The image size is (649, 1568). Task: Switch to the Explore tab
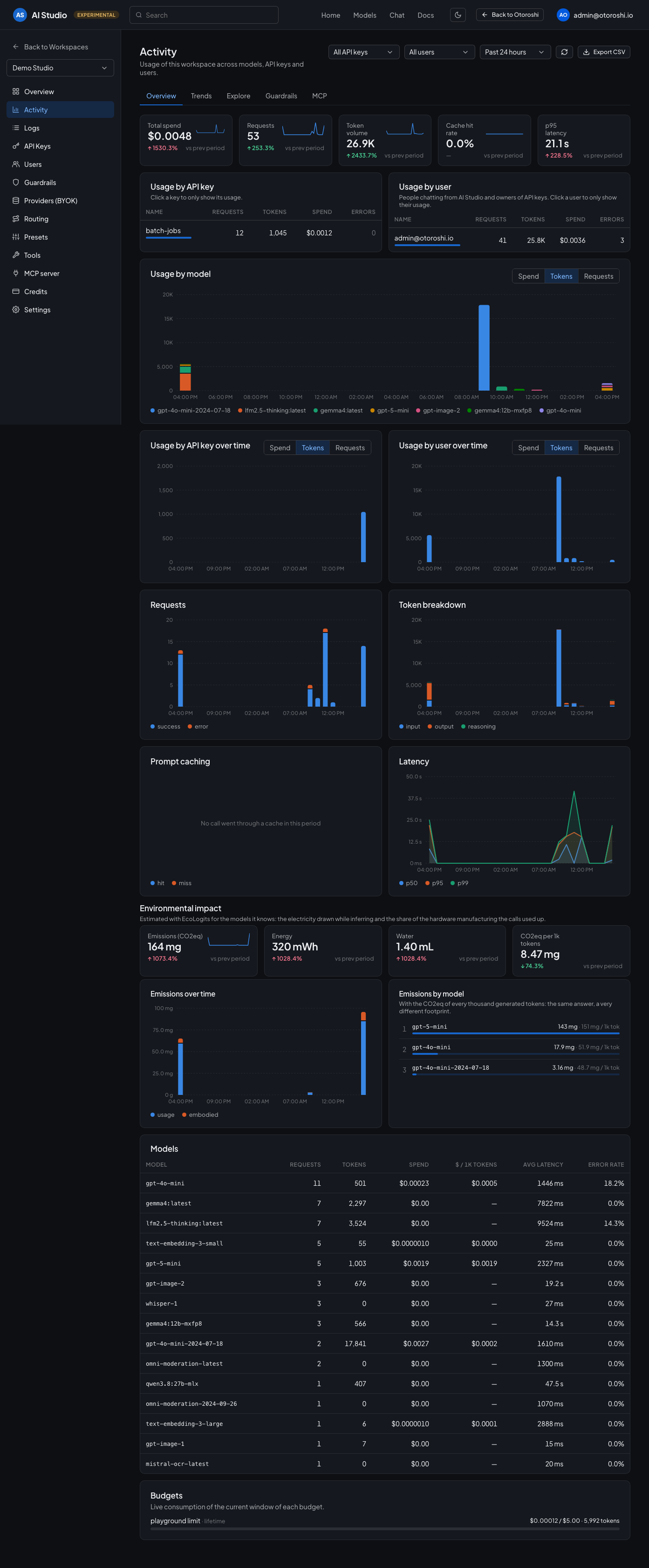[x=239, y=96]
